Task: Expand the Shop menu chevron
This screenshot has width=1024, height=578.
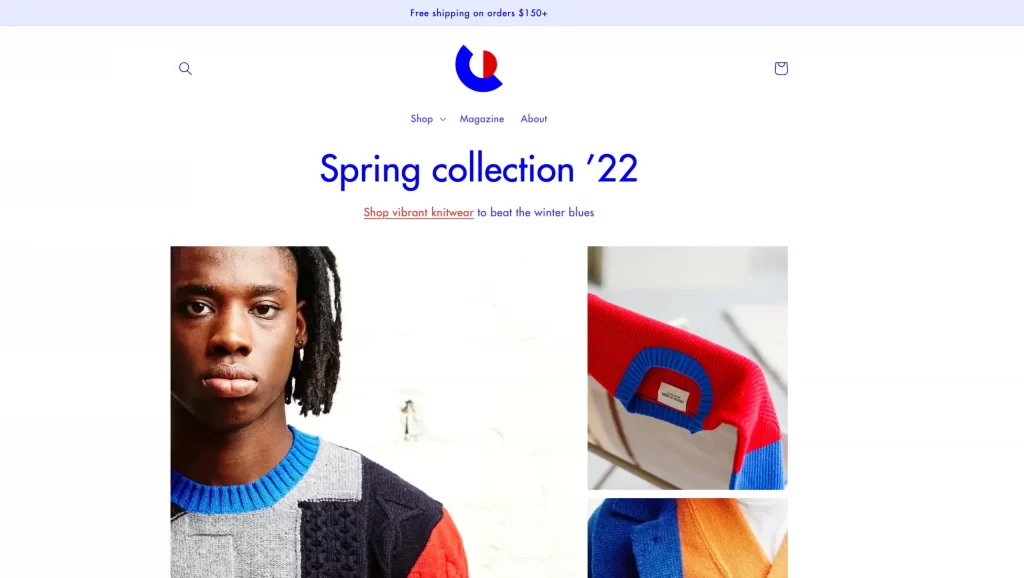Action: tap(443, 120)
